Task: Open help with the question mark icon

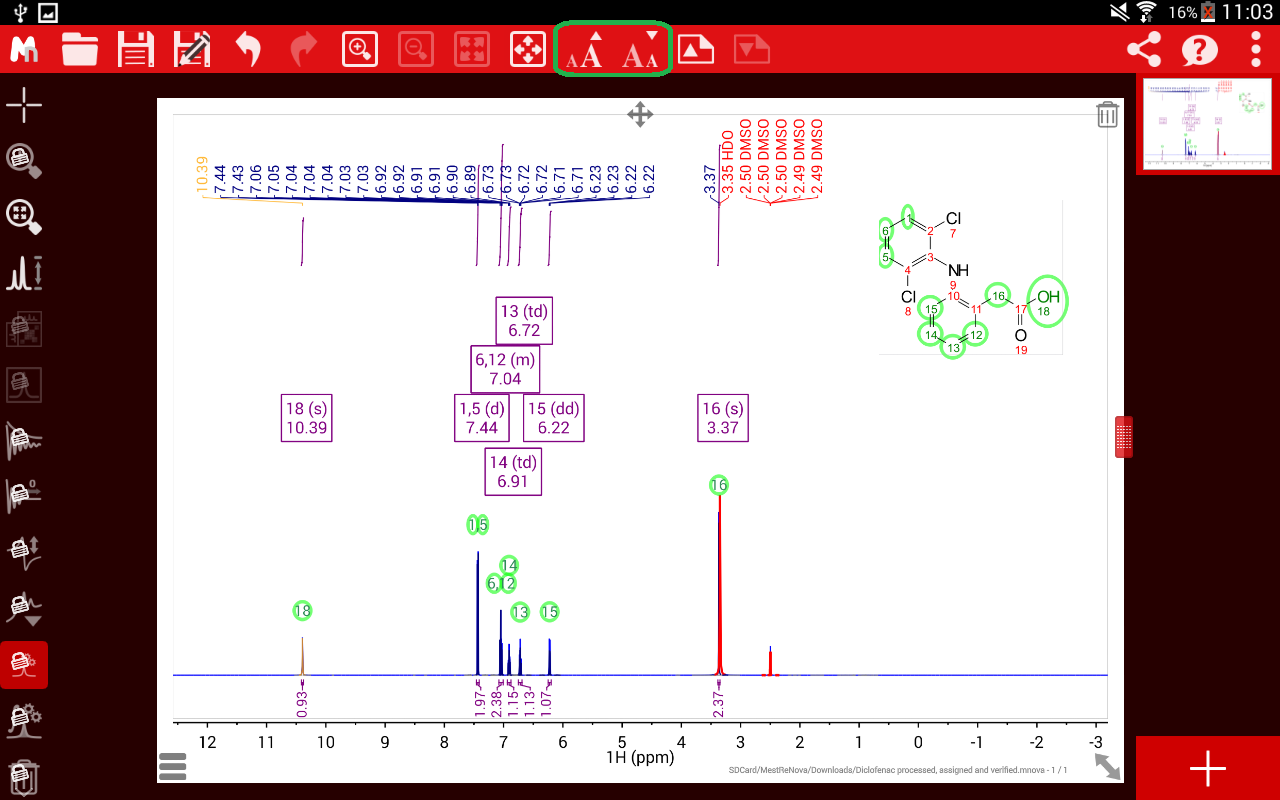Action: click(1200, 49)
